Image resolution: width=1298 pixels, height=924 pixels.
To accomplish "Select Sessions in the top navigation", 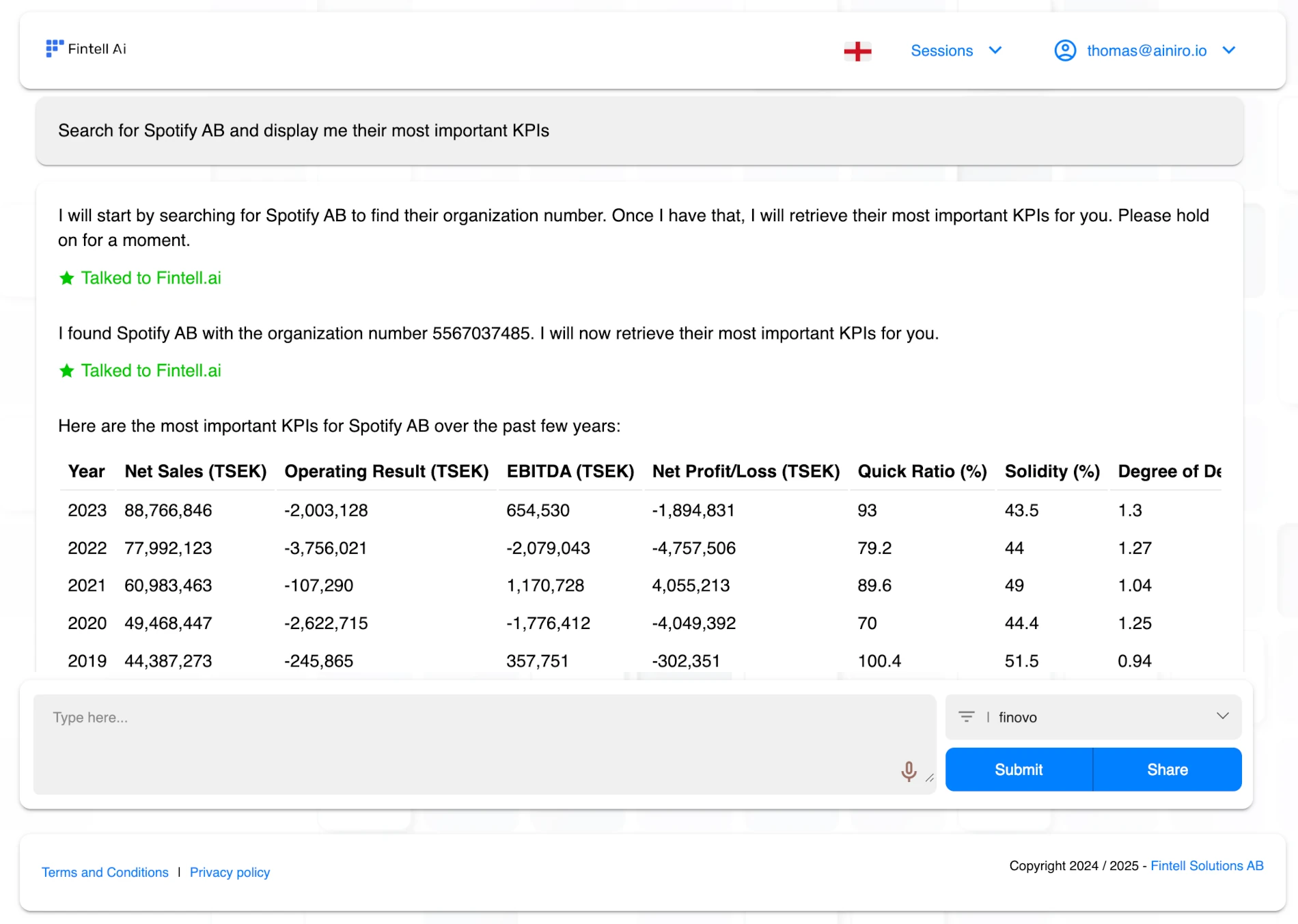I will tap(941, 50).
